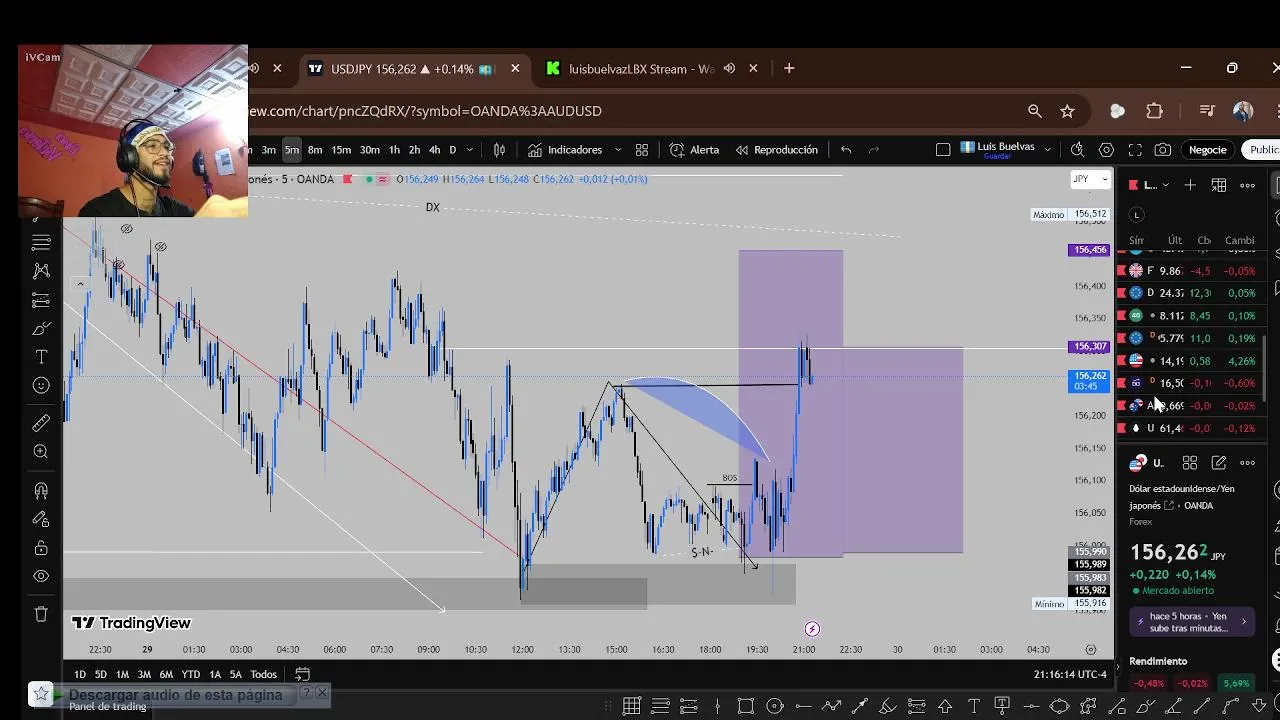
Task: Click the Publicar button
Action: [1262, 150]
